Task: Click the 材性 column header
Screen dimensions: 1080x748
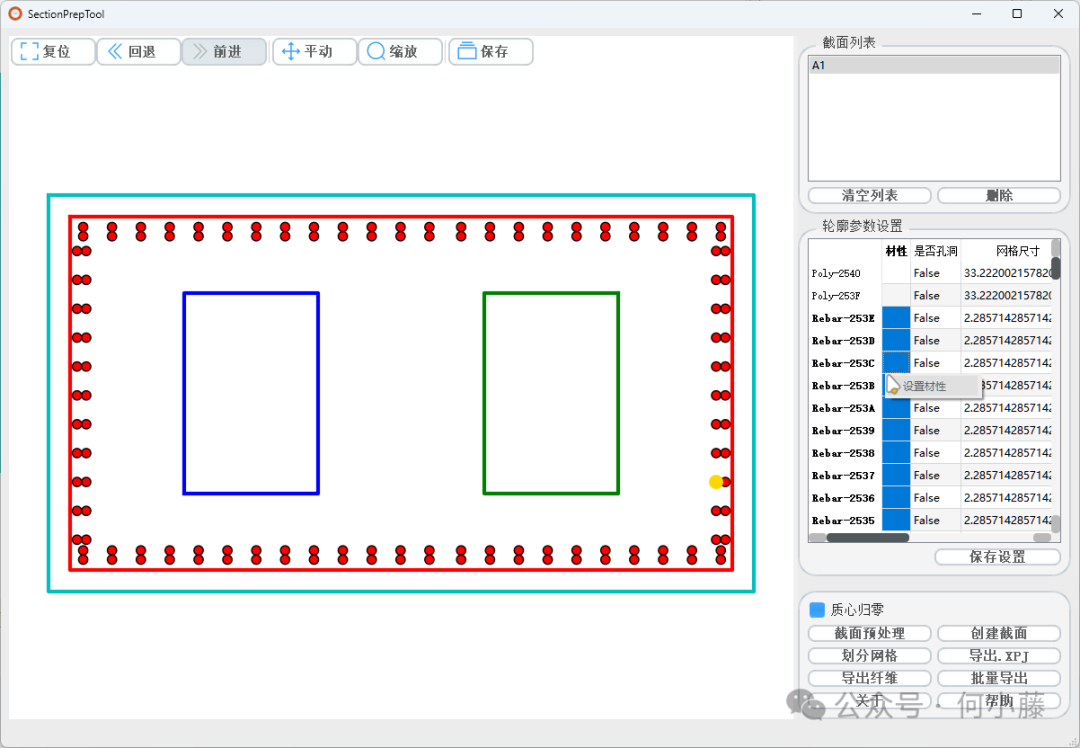Action: click(x=896, y=251)
